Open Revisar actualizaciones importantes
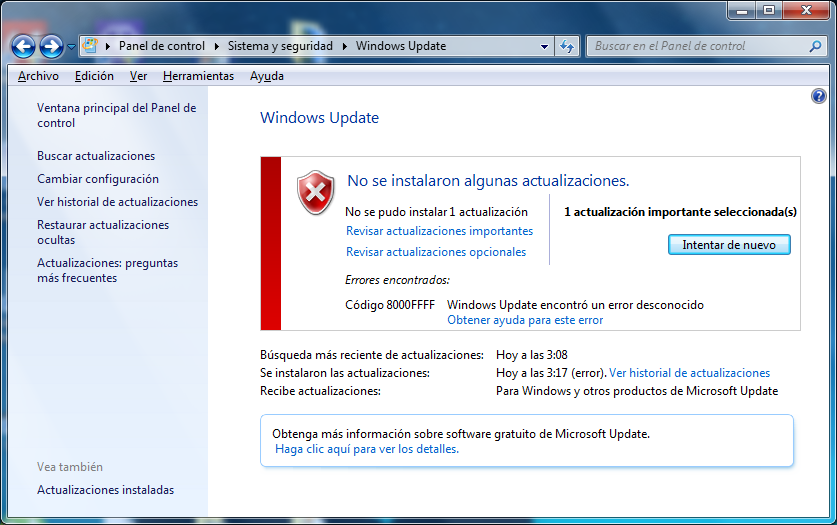 click(439, 231)
